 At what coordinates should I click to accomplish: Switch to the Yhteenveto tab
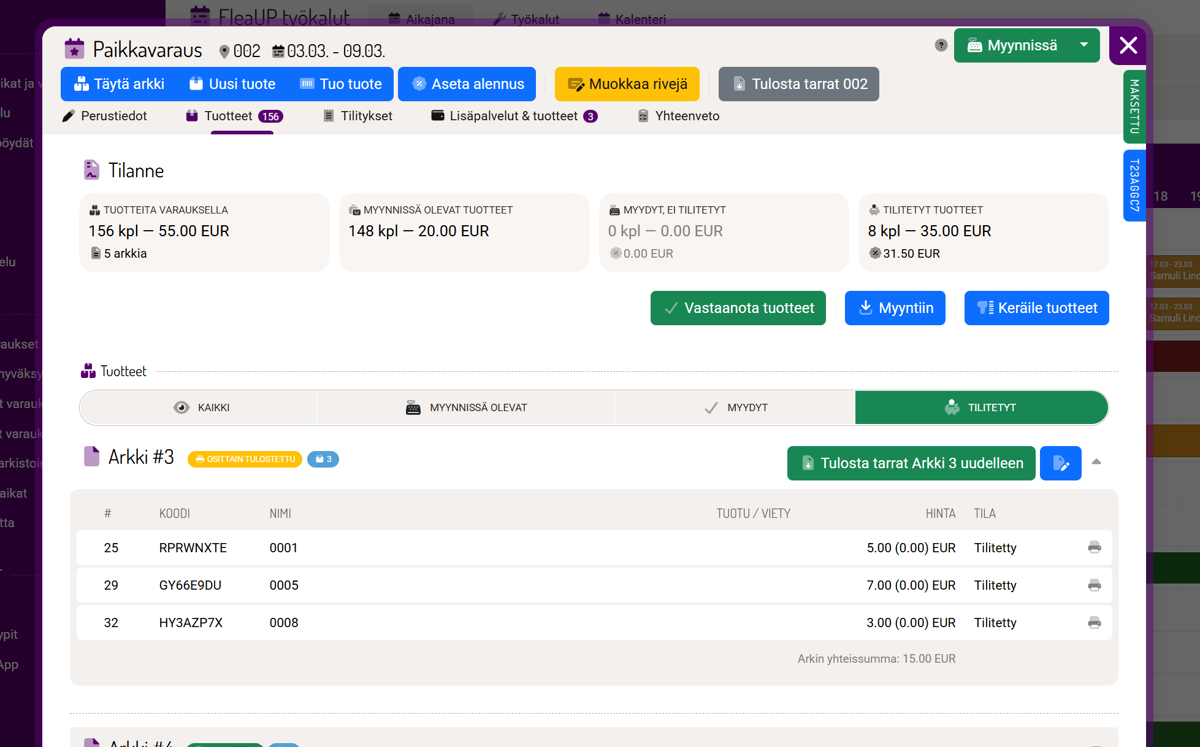[678, 116]
